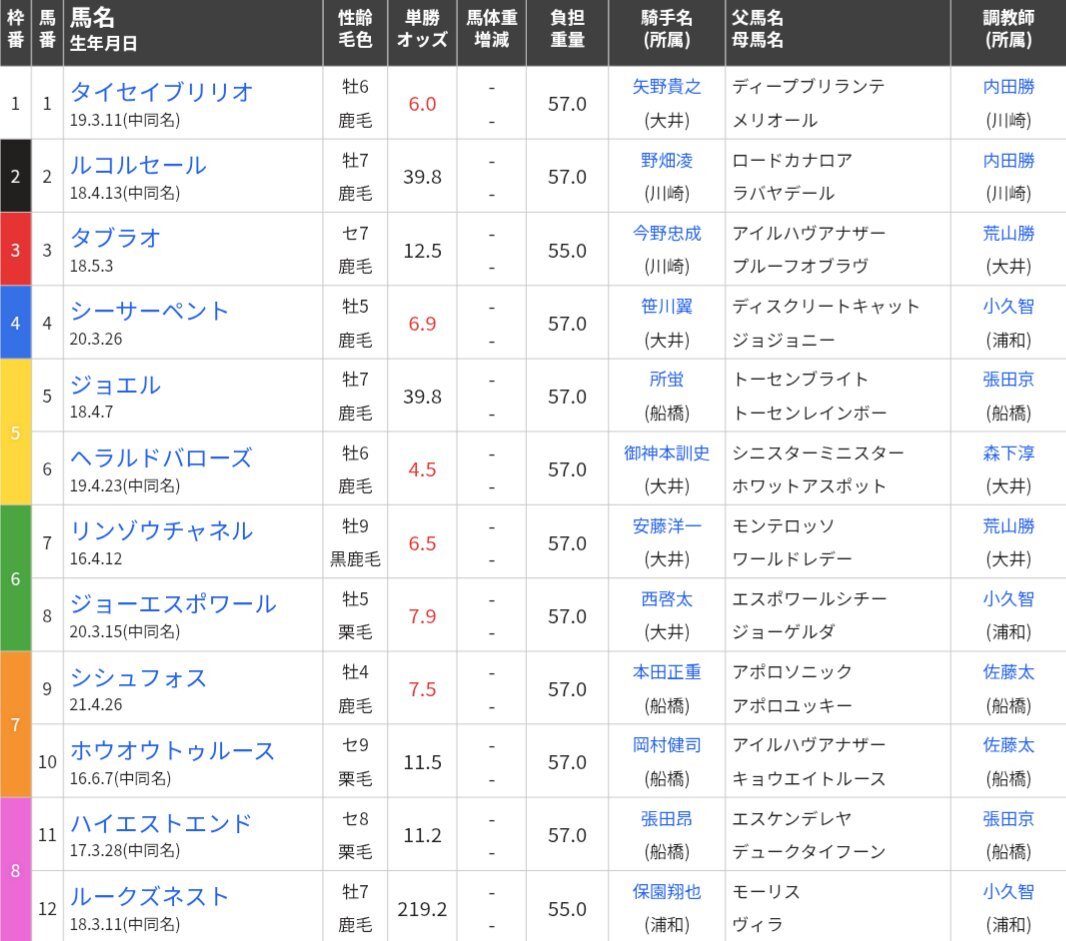1066x941 pixels.
Task: View horse ジョエル profile
Action: click(116, 384)
